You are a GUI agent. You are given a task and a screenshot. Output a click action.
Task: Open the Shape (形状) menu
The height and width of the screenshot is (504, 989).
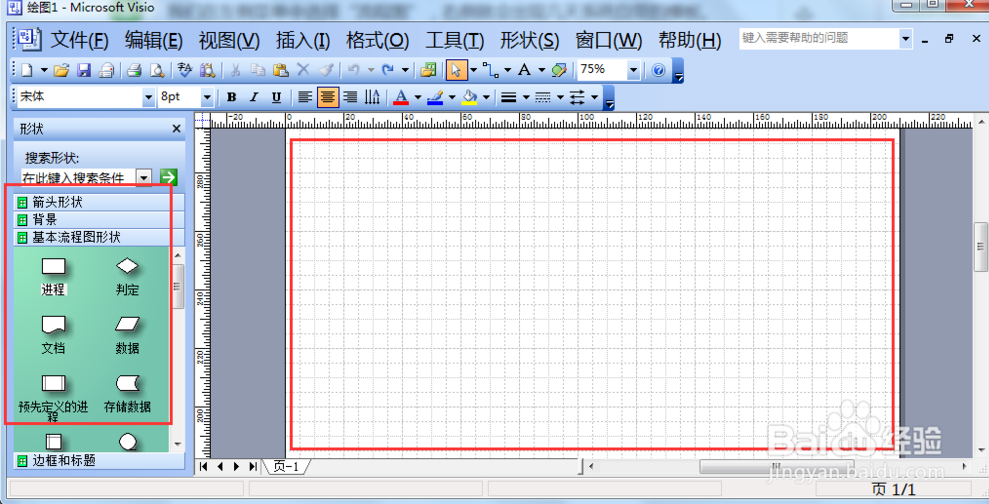pyautogui.click(x=530, y=41)
